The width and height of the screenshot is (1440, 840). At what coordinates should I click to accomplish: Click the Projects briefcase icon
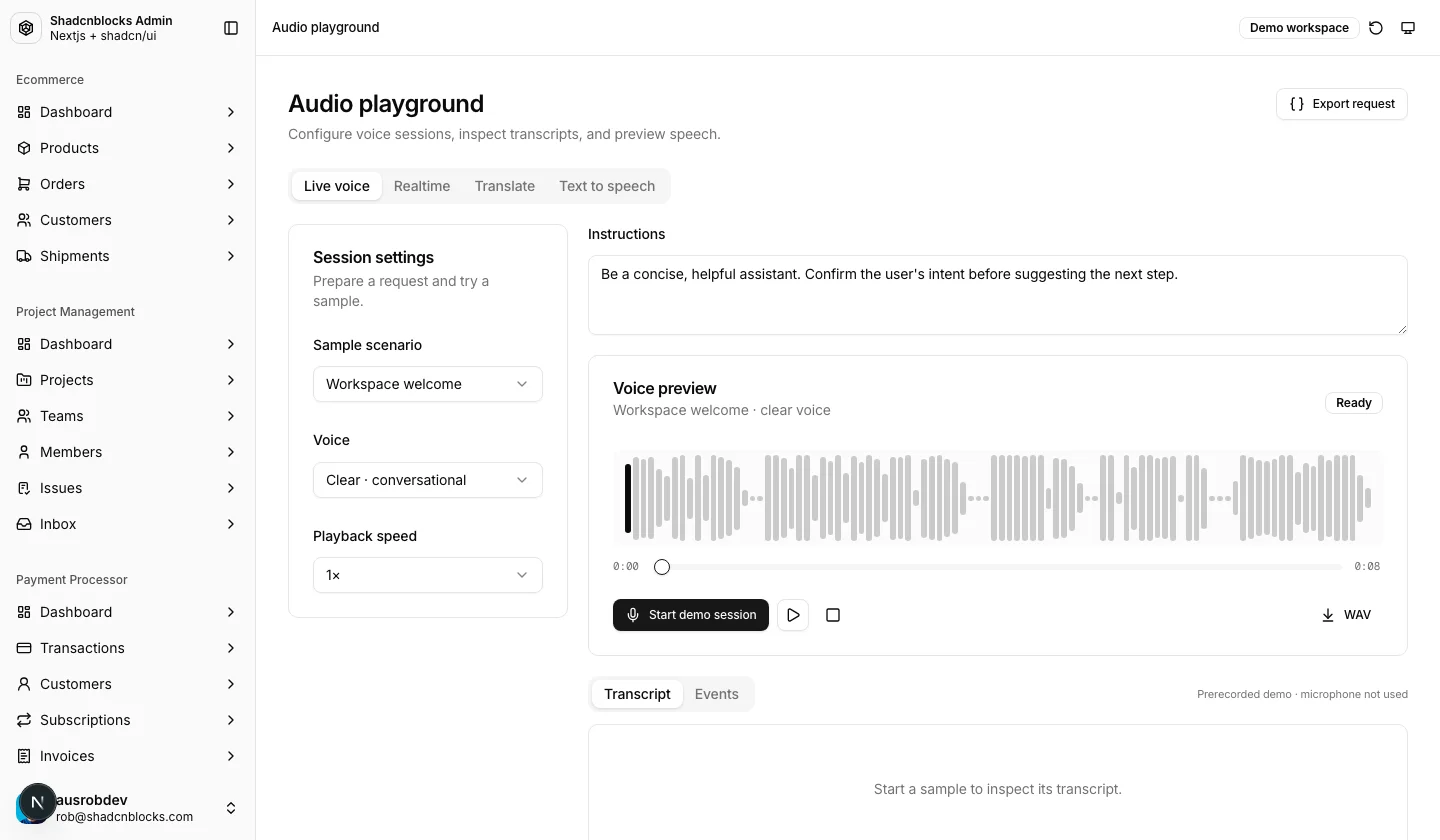[24, 380]
